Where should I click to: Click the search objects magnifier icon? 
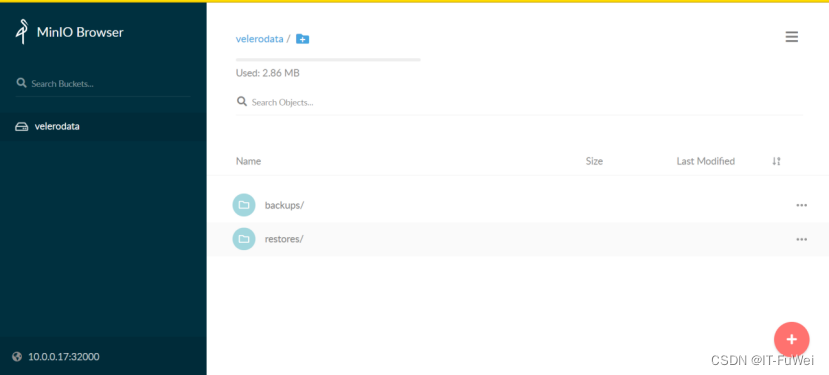pyautogui.click(x=242, y=102)
